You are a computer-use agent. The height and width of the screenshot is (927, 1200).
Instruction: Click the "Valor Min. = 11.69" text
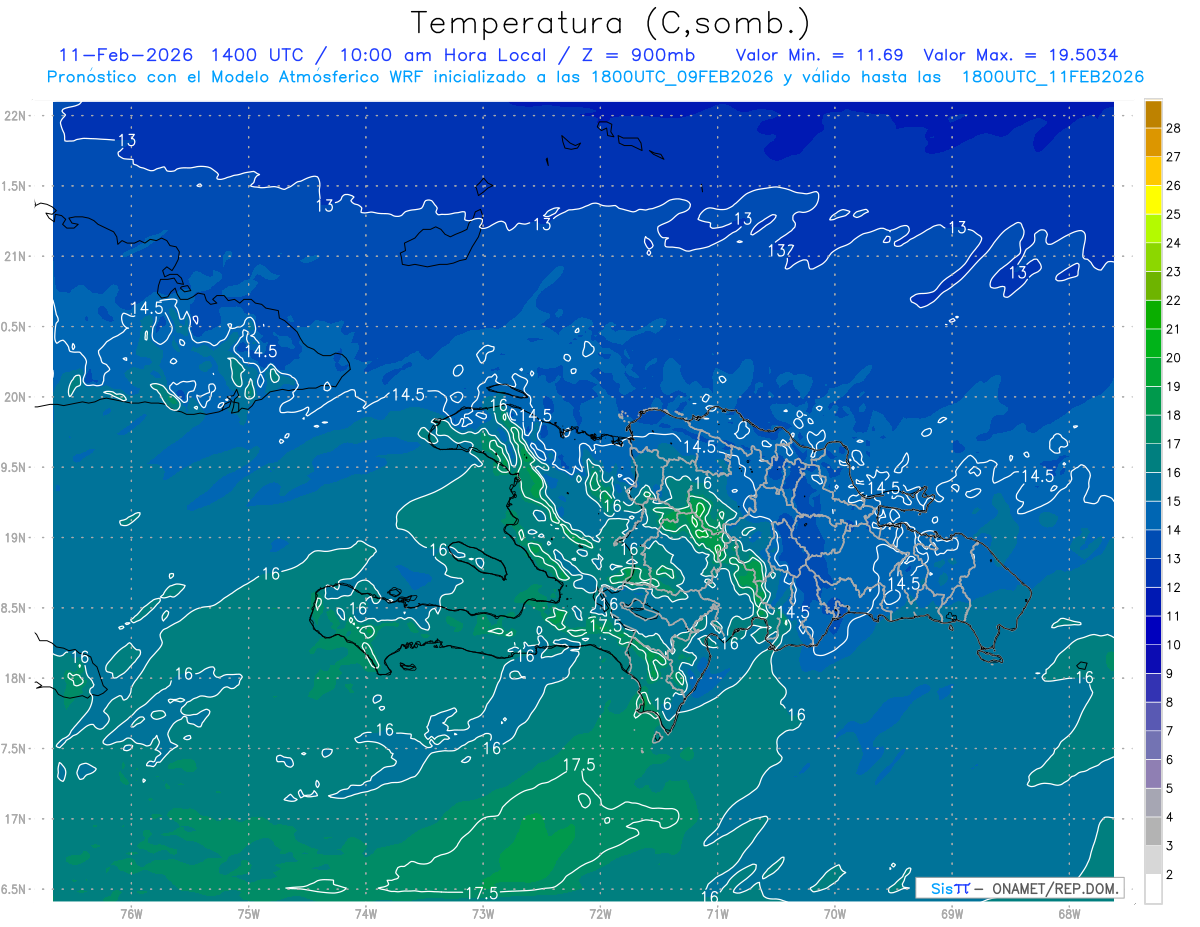[822, 55]
